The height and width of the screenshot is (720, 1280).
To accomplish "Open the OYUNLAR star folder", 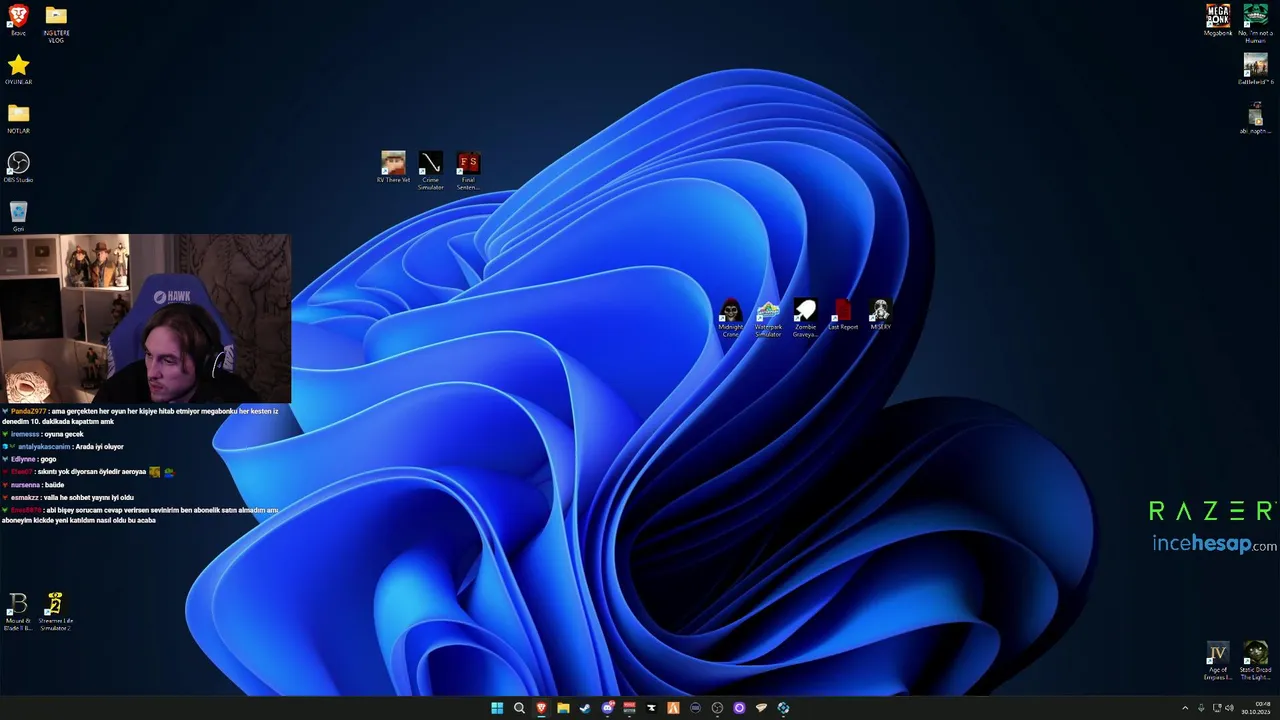I will tap(18, 70).
